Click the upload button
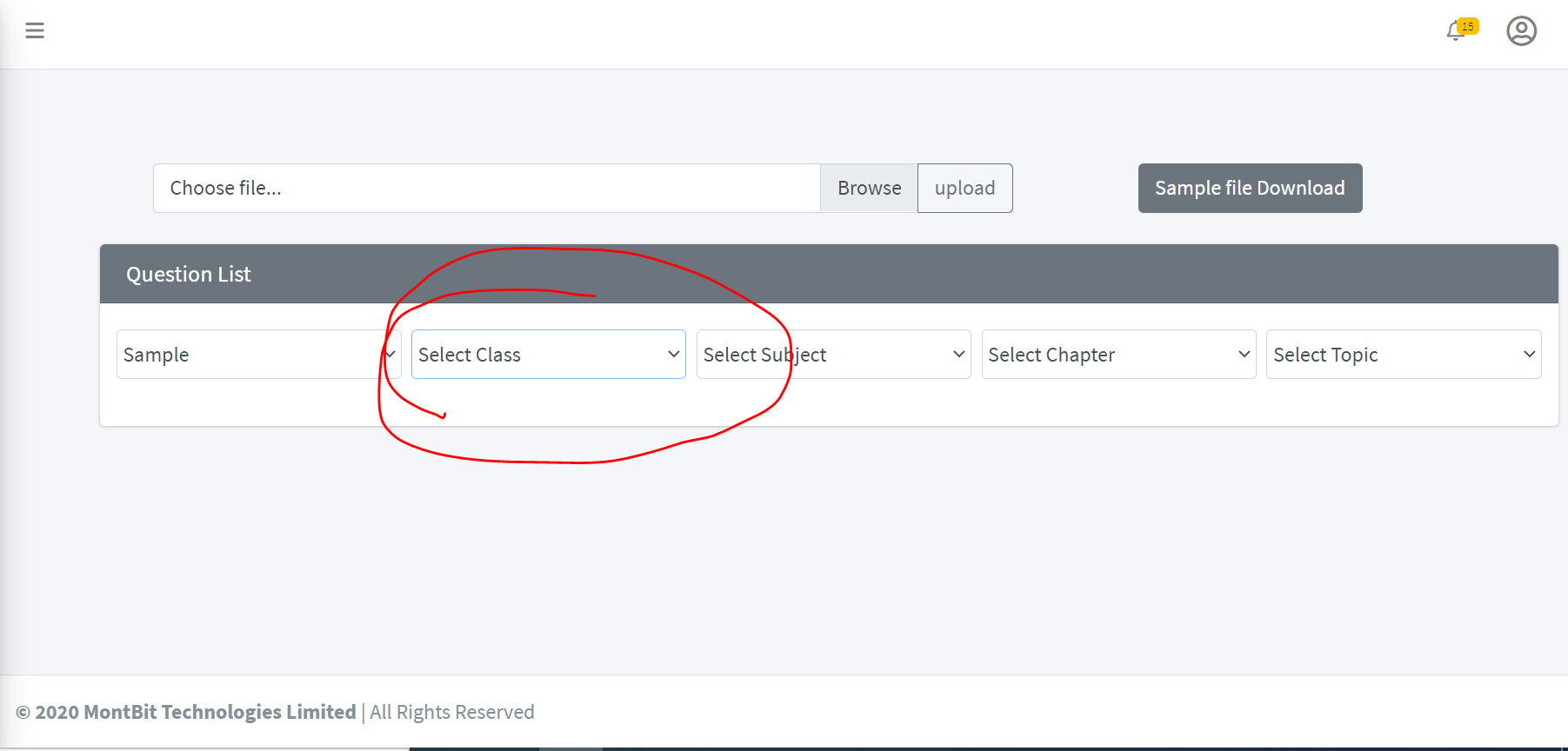Viewport: 1568px width, 751px height. pos(964,188)
